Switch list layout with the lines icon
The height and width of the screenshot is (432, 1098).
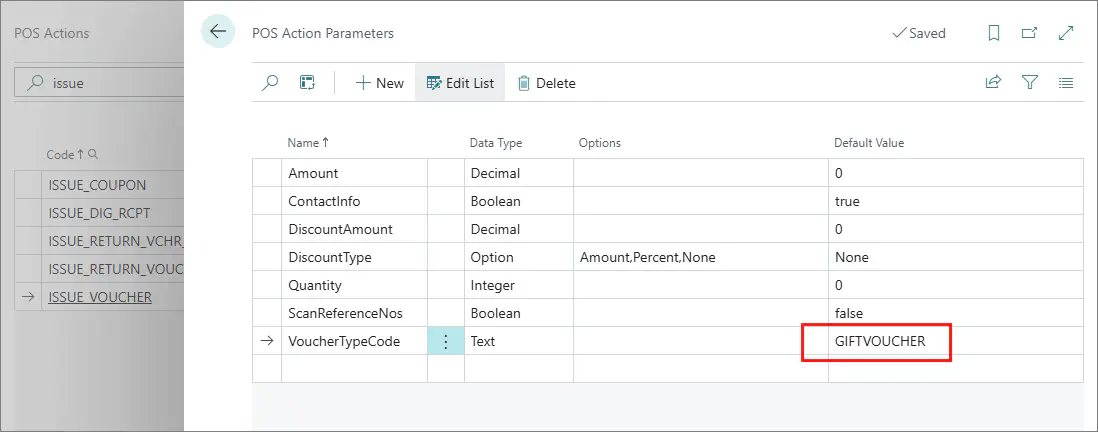tap(1066, 83)
